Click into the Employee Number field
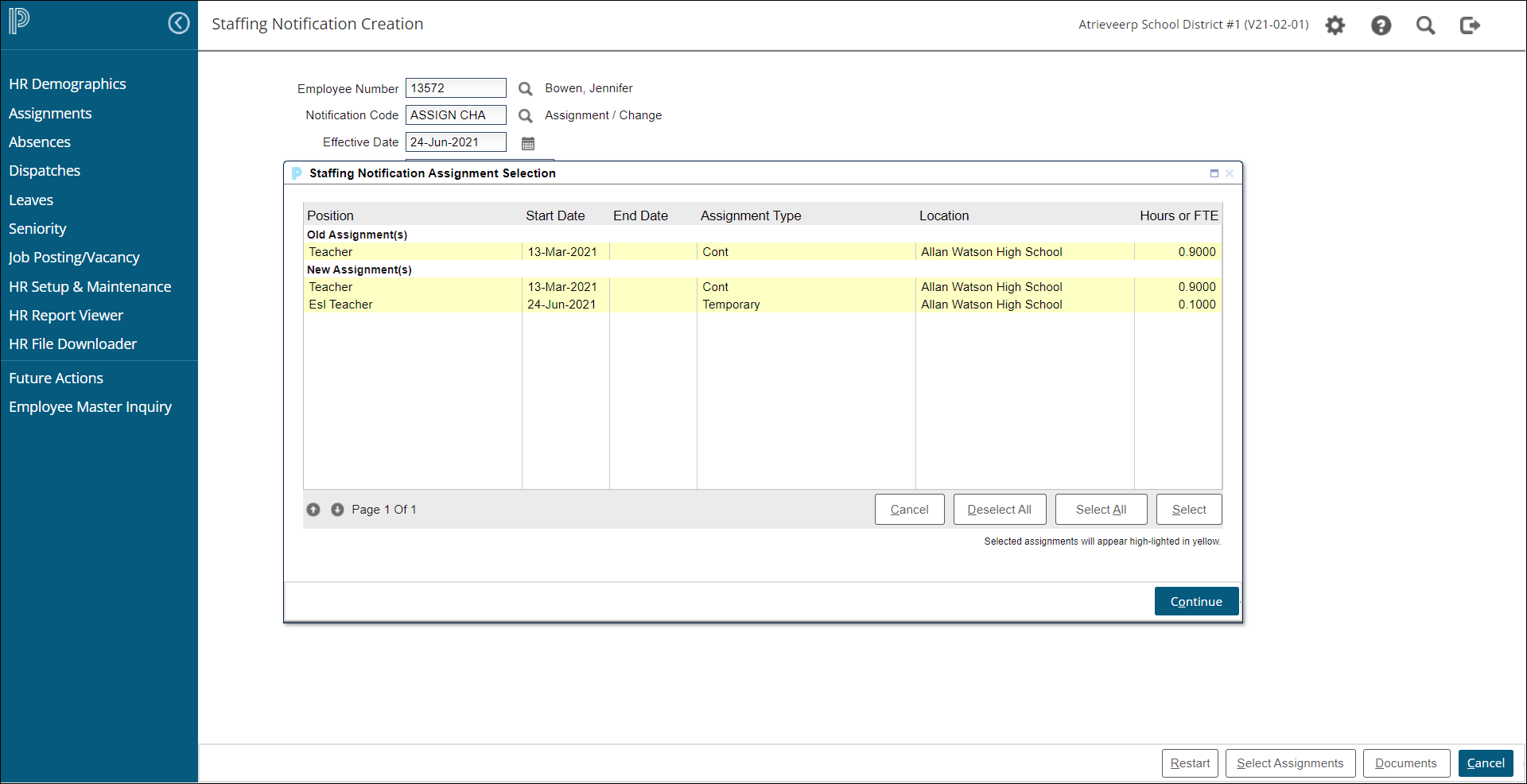1527x784 pixels. pyautogui.click(x=456, y=88)
